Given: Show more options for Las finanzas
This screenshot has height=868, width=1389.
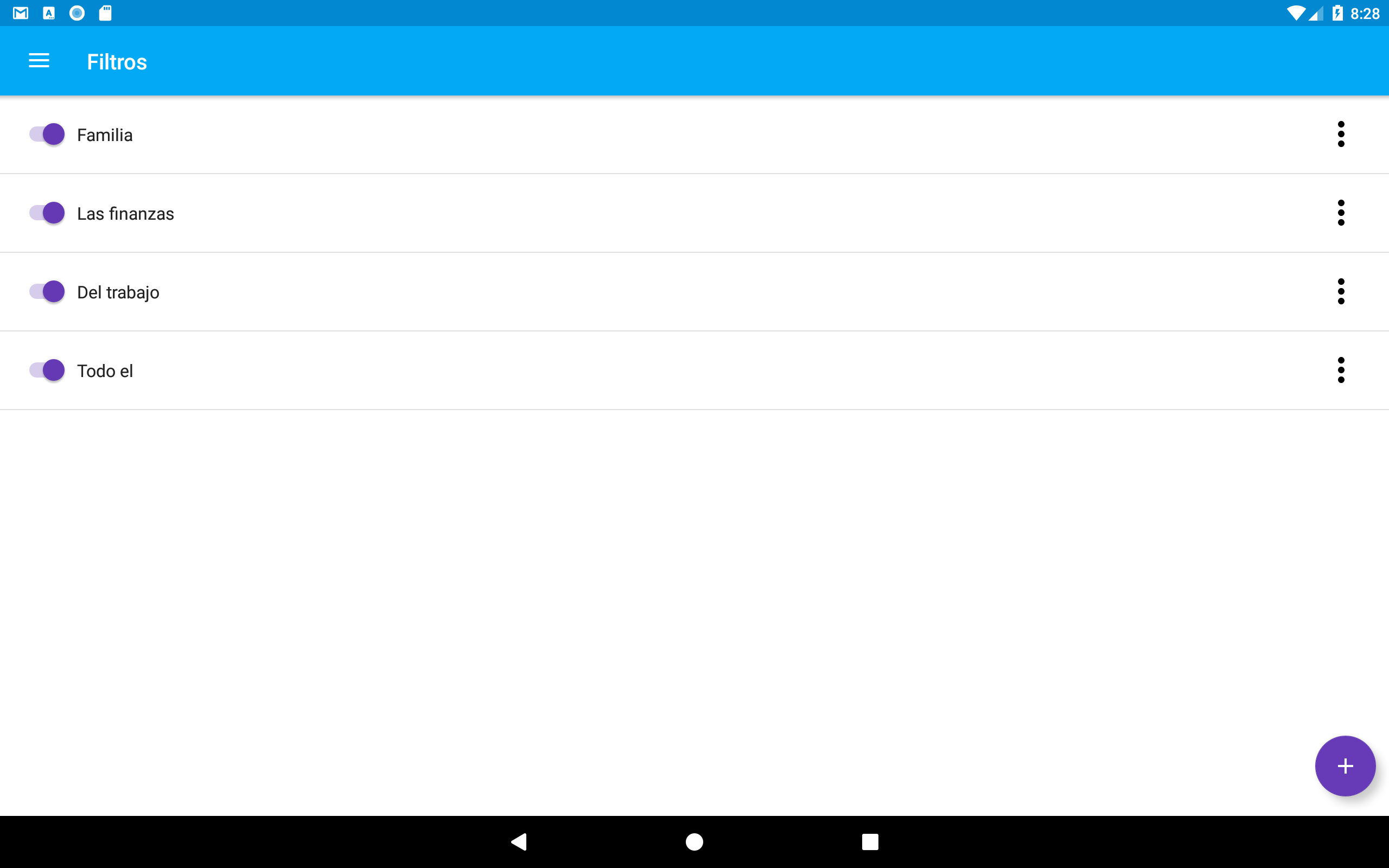Looking at the screenshot, I should (x=1341, y=213).
